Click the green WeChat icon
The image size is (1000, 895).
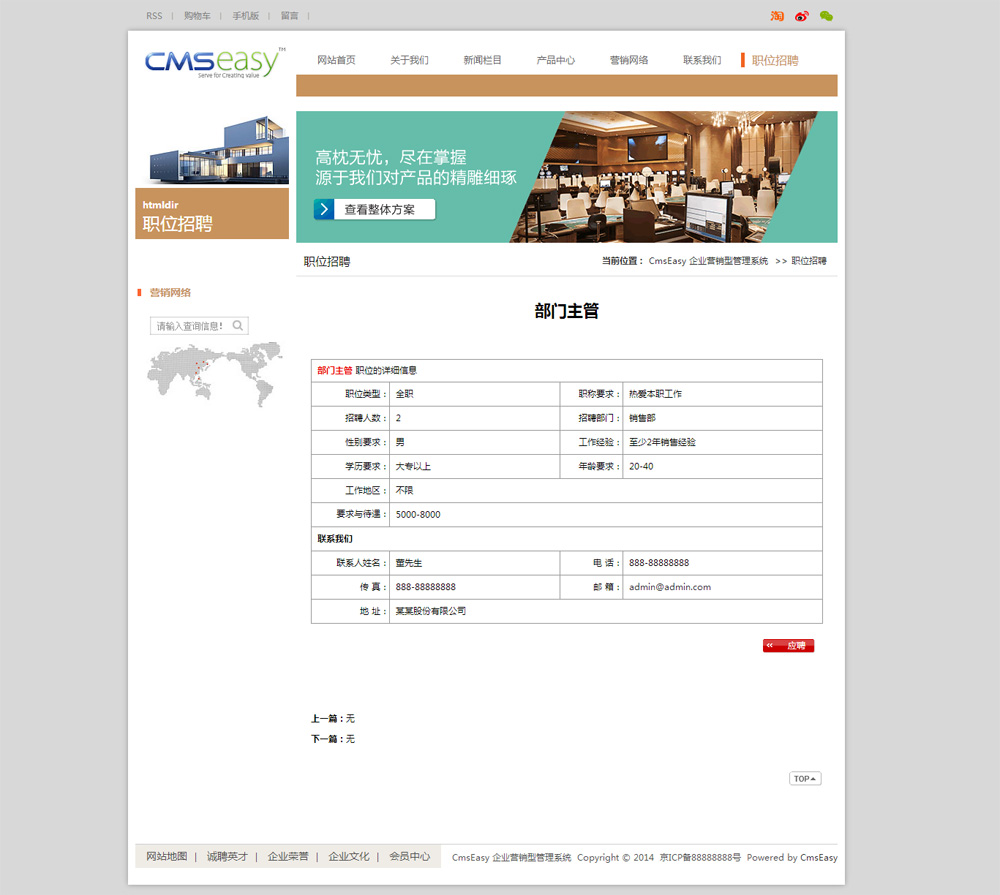(x=826, y=16)
